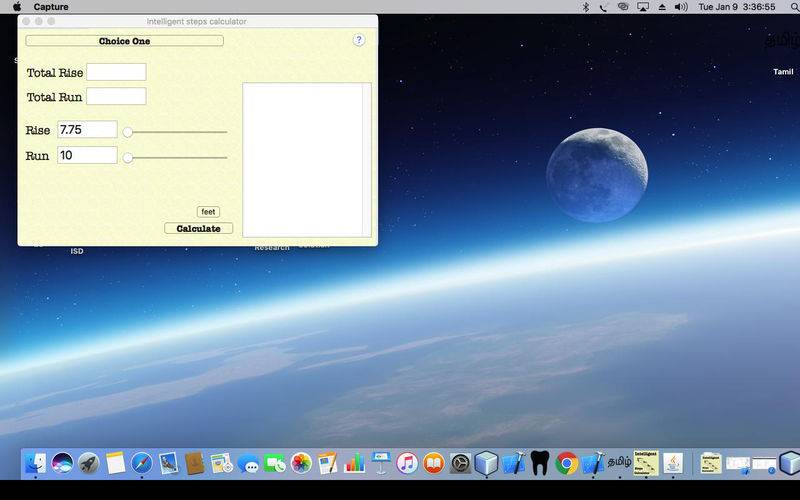Open the help question mark button

(359, 40)
